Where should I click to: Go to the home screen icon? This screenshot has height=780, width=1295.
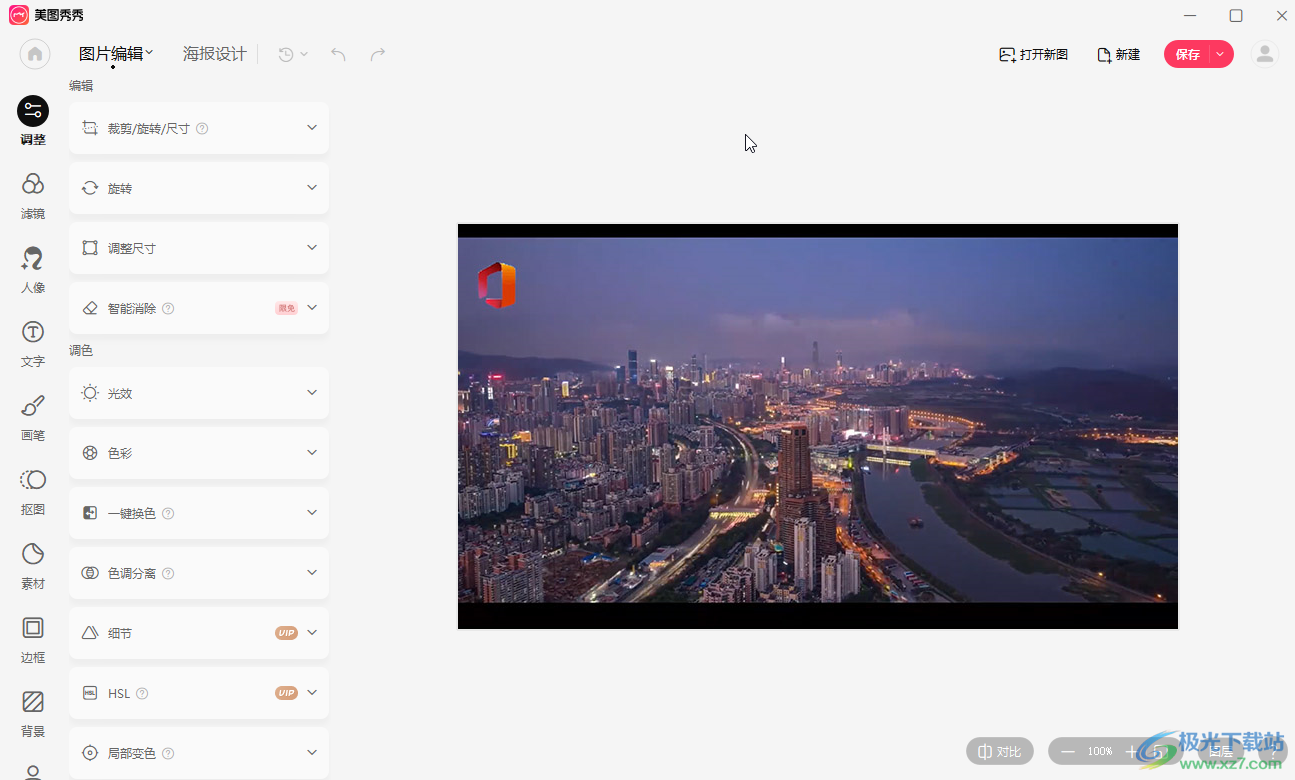pyautogui.click(x=35, y=54)
